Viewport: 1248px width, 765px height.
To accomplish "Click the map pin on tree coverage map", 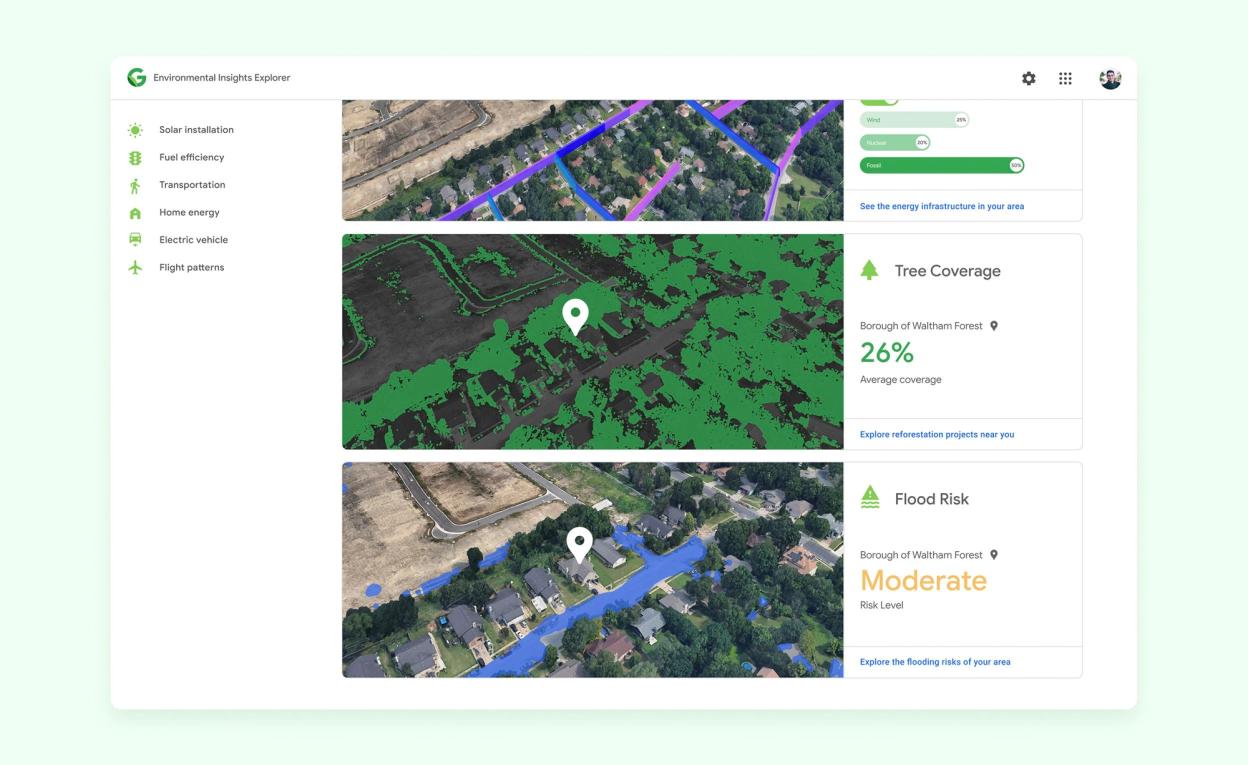I will tap(575, 316).
